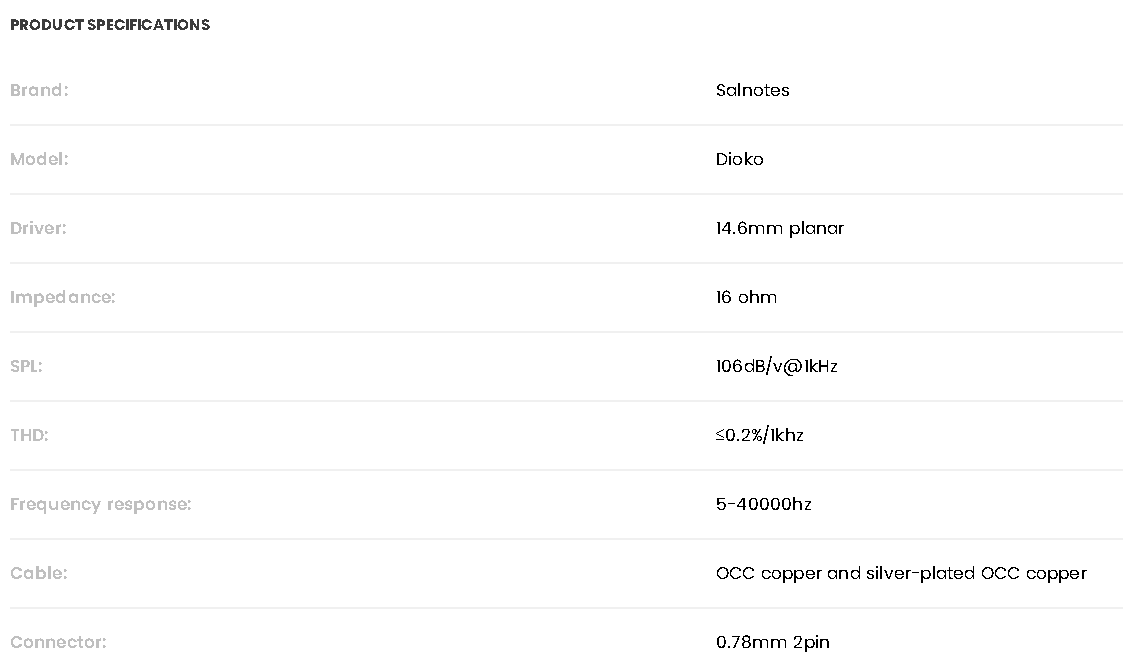Click the Product Specifications heading
This screenshot has width=1123, height=669.
[110, 25]
